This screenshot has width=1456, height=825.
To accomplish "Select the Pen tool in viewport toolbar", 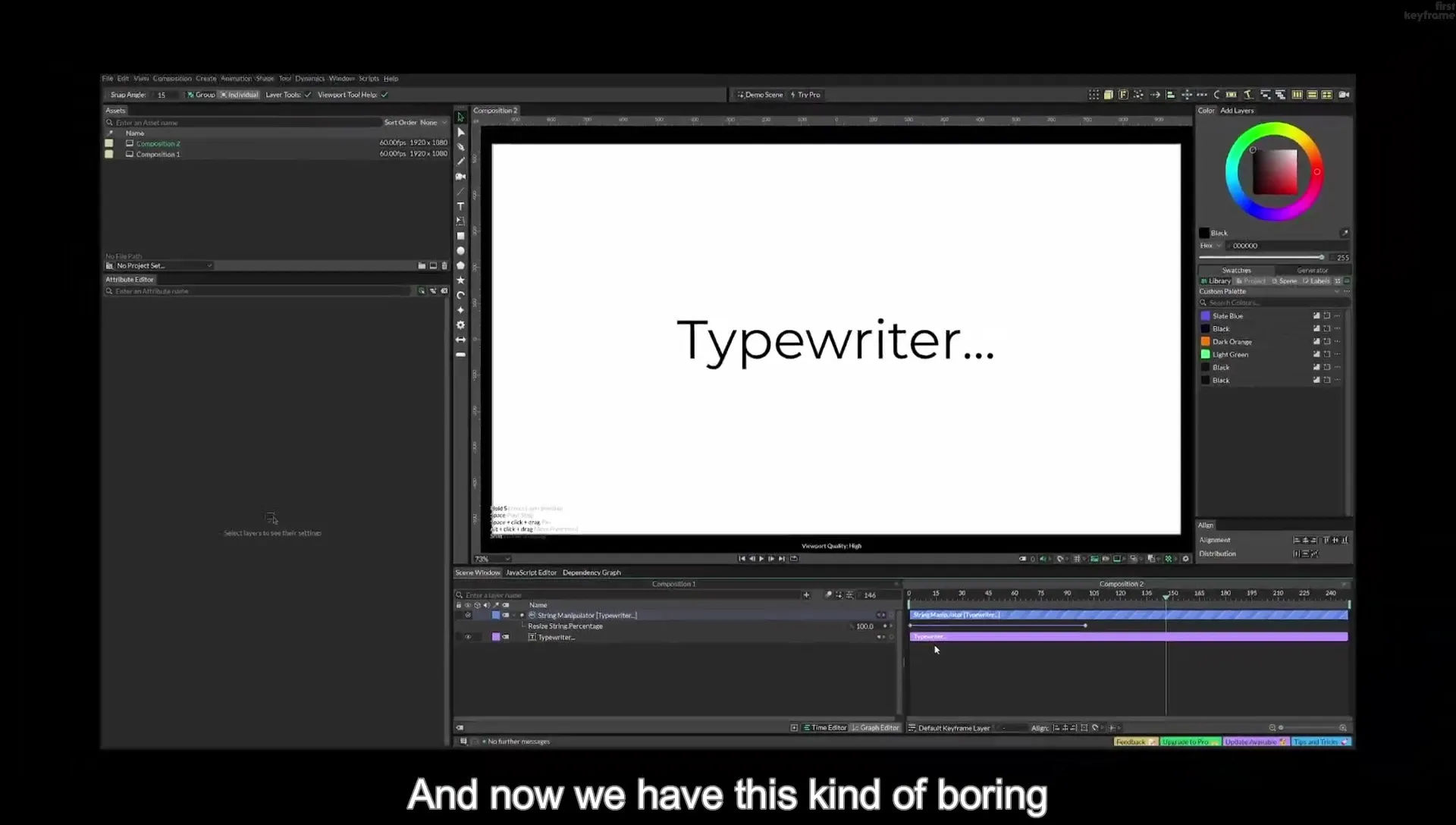I will (x=460, y=147).
